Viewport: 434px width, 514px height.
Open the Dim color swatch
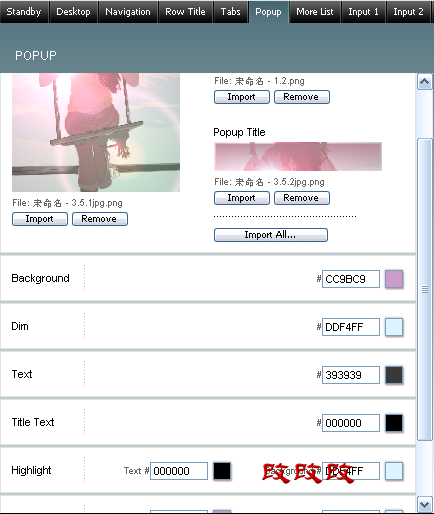[394, 327]
